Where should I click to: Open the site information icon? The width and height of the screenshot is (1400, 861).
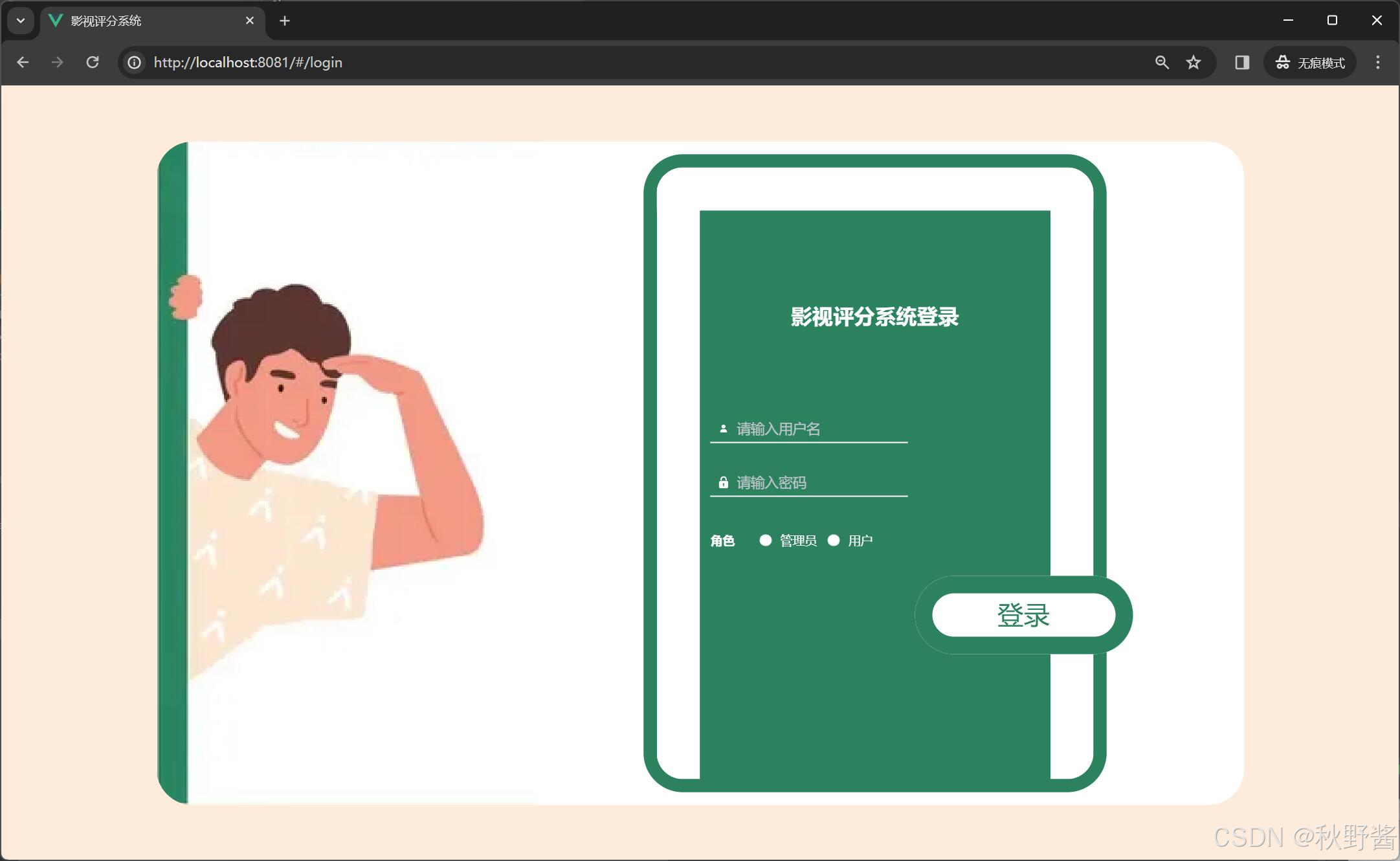[134, 62]
